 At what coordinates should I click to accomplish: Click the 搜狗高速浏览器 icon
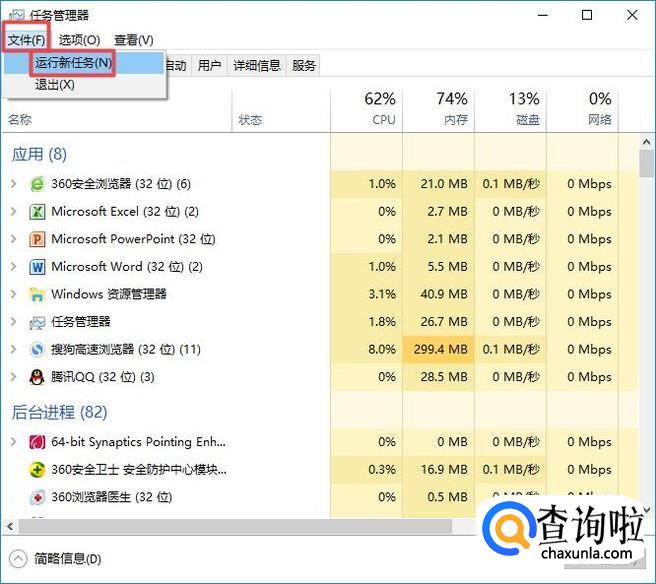(x=37, y=349)
